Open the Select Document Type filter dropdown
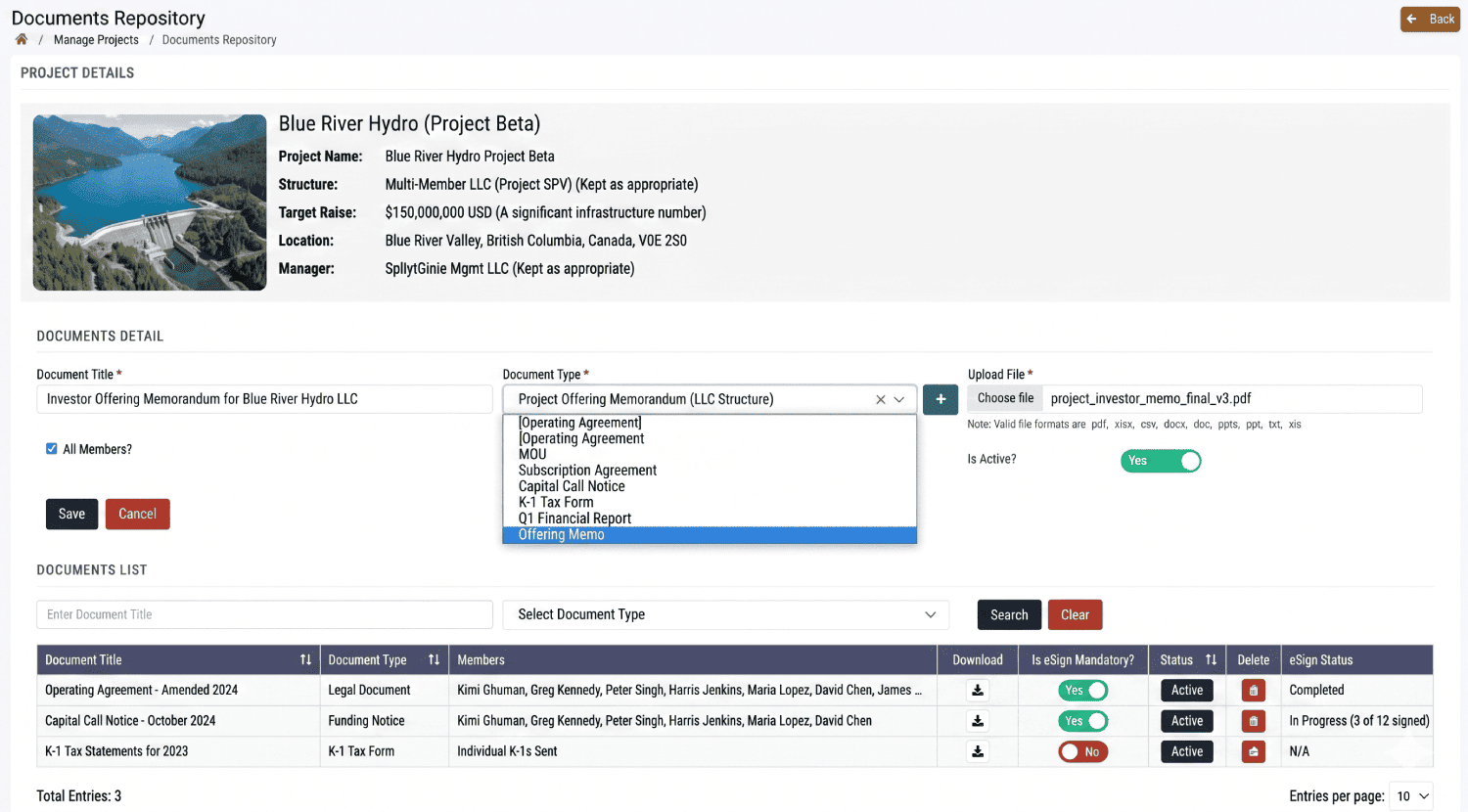1468x812 pixels. click(726, 614)
